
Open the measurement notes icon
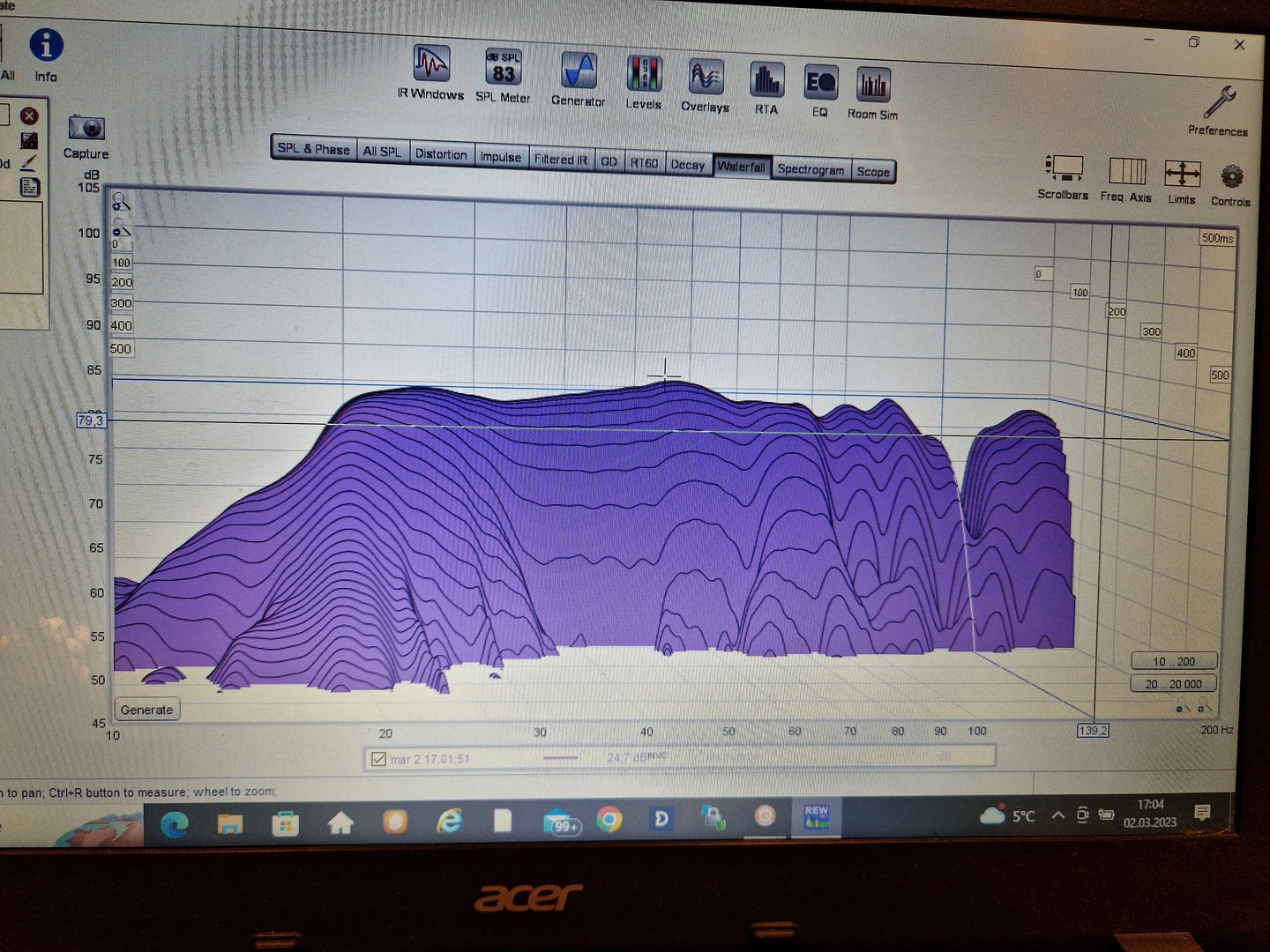coord(30,187)
